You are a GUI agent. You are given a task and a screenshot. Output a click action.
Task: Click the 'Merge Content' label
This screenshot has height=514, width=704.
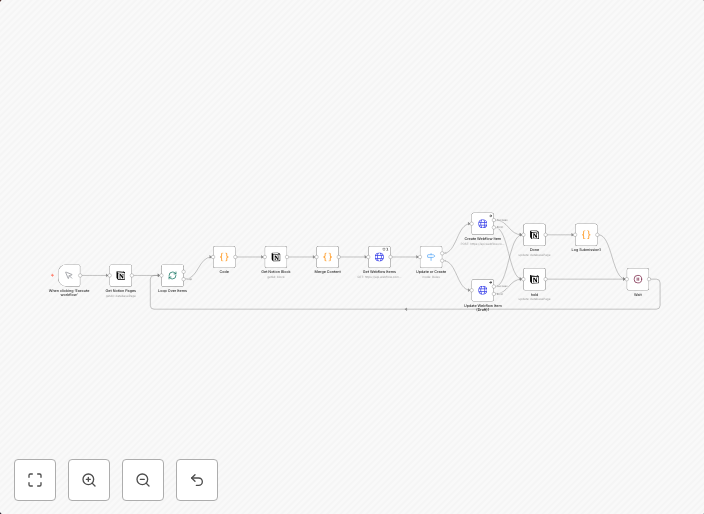pyautogui.click(x=327, y=272)
